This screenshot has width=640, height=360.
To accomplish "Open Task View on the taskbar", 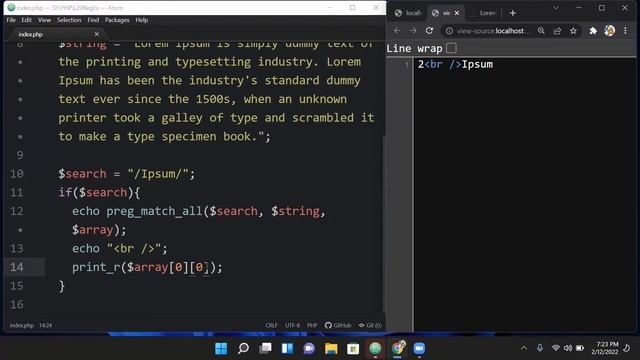I will (265, 349).
